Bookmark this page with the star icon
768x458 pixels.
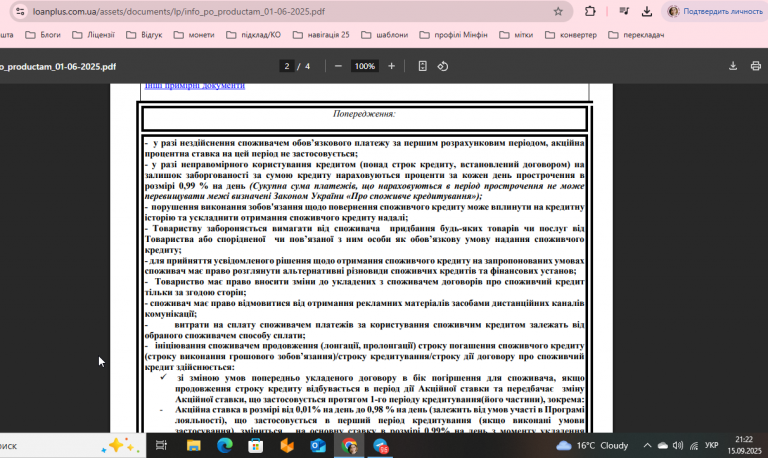[558, 11]
